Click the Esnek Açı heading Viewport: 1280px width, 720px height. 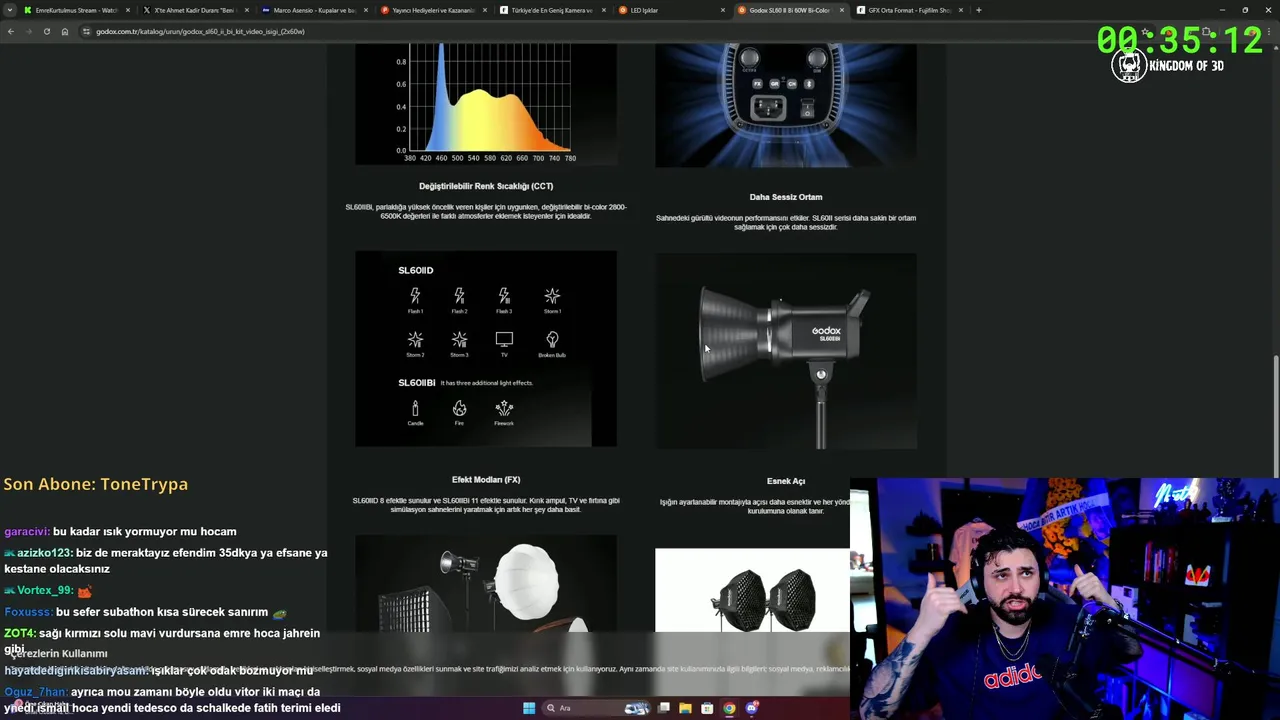click(786, 481)
